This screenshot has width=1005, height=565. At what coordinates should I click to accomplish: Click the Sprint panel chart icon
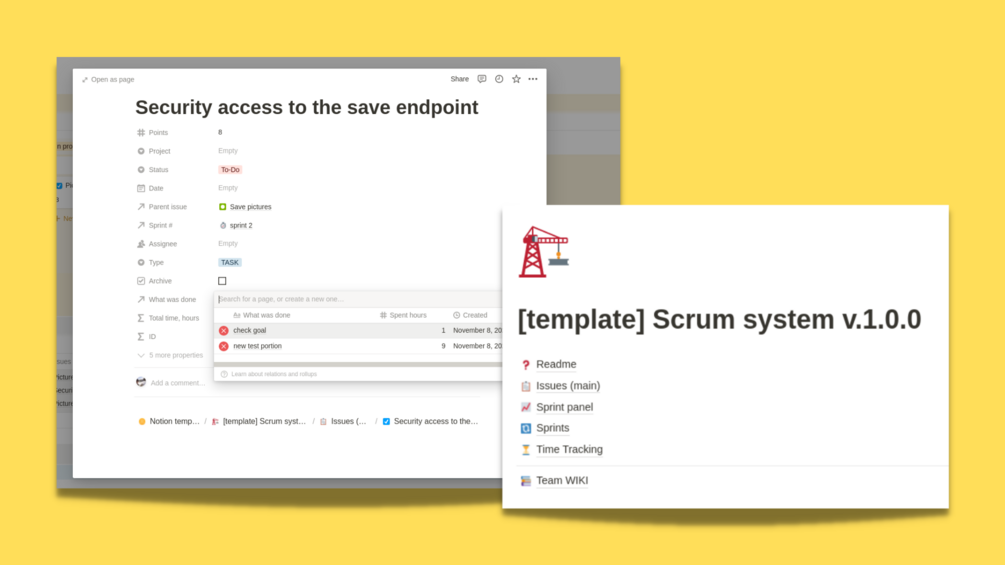526,407
